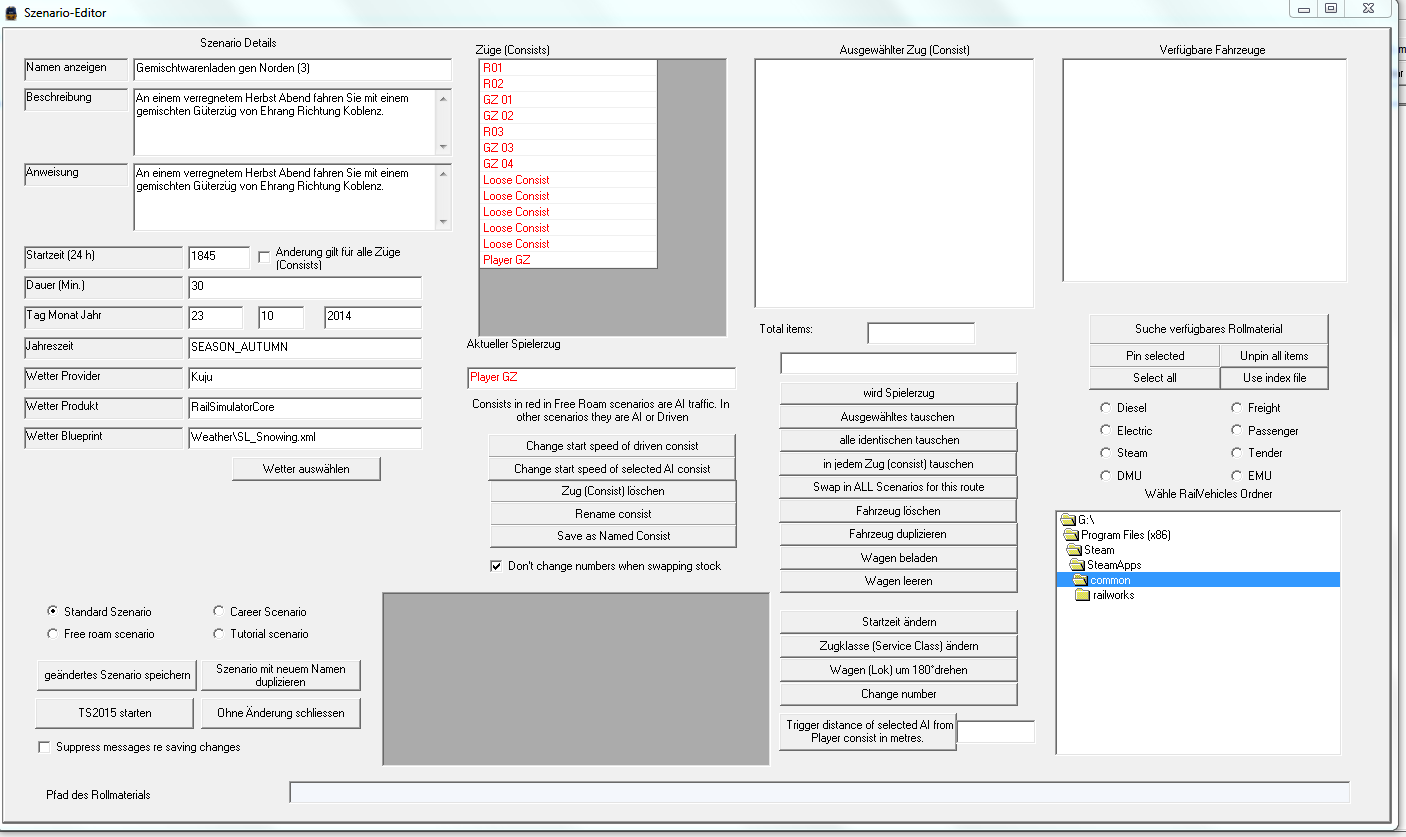This screenshot has width=1406, height=837.
Task: Untick 'Don't change numbers when swapping stock'
Action: [x=496, y=566]
